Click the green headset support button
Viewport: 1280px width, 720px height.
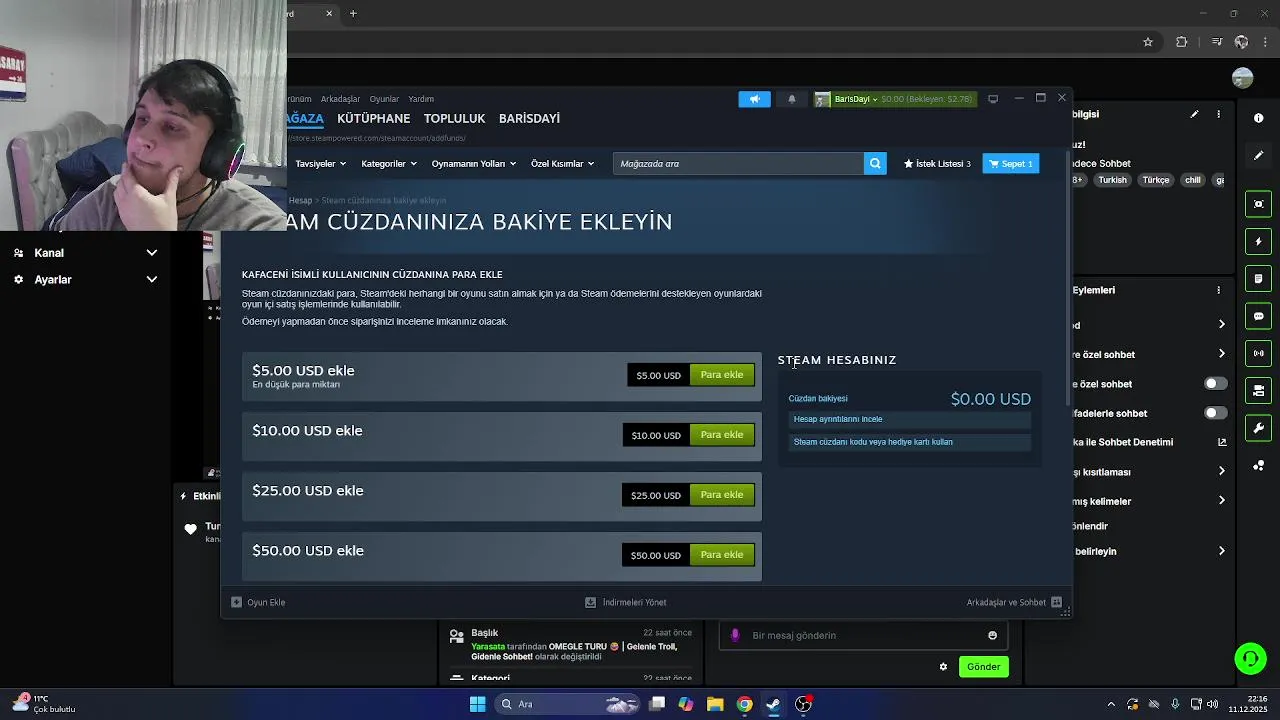pyautogui.click(x=1250, y=658)
